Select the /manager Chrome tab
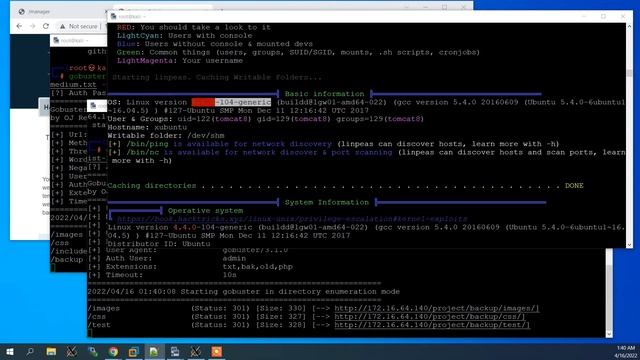This screenshot has height=360, width=640. [39, 12]
